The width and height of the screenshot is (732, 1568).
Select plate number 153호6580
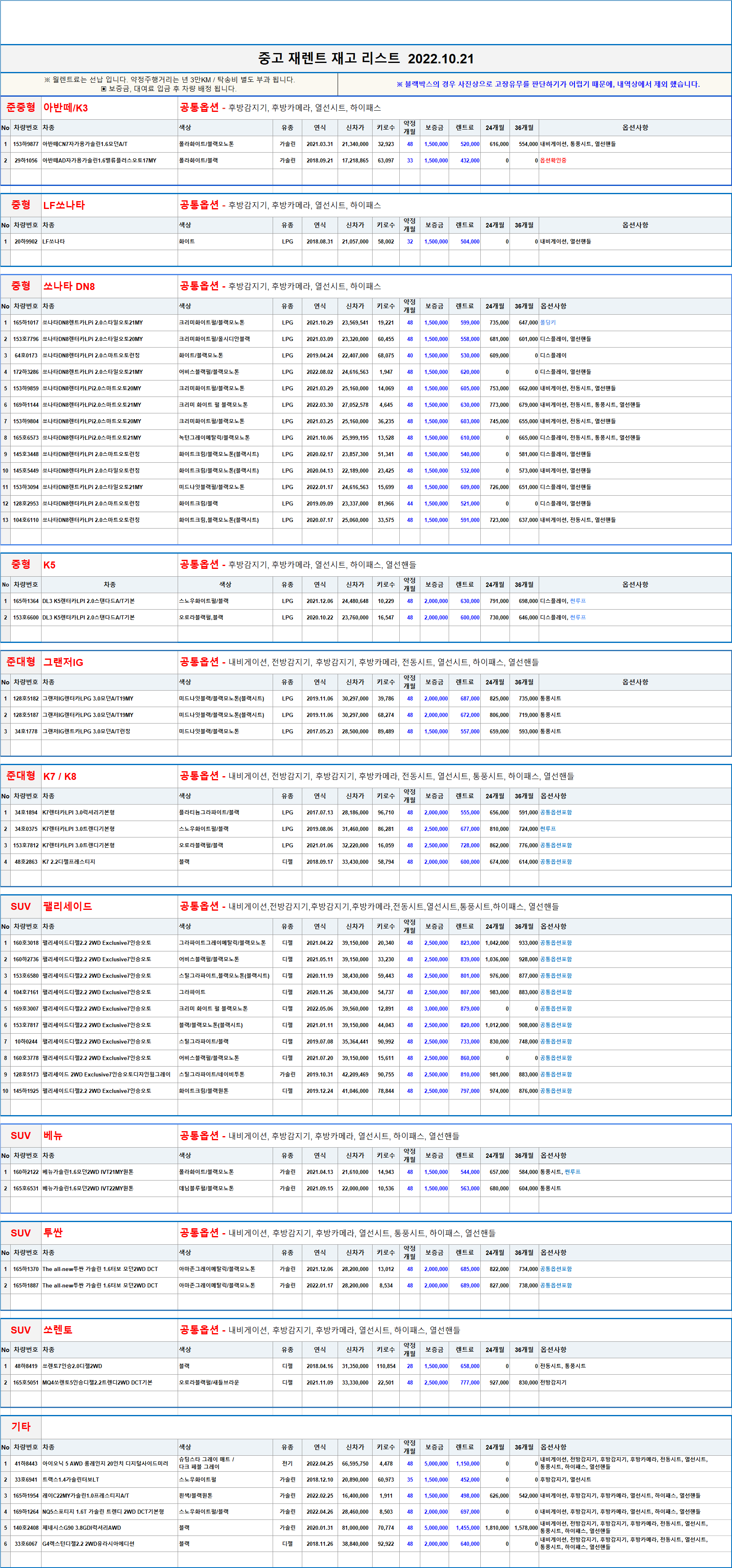[x=25, y=976]
